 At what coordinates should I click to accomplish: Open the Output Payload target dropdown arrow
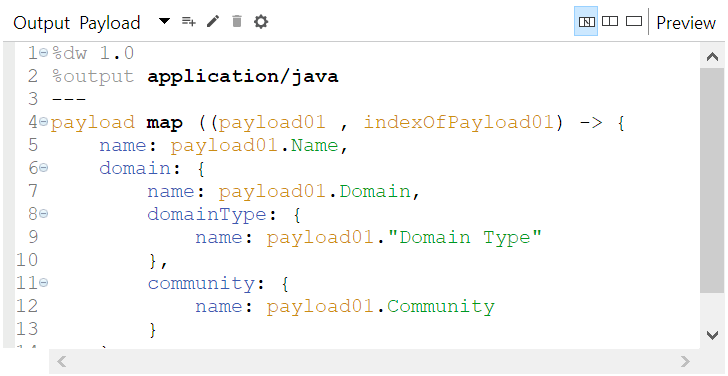click(164, 21)
